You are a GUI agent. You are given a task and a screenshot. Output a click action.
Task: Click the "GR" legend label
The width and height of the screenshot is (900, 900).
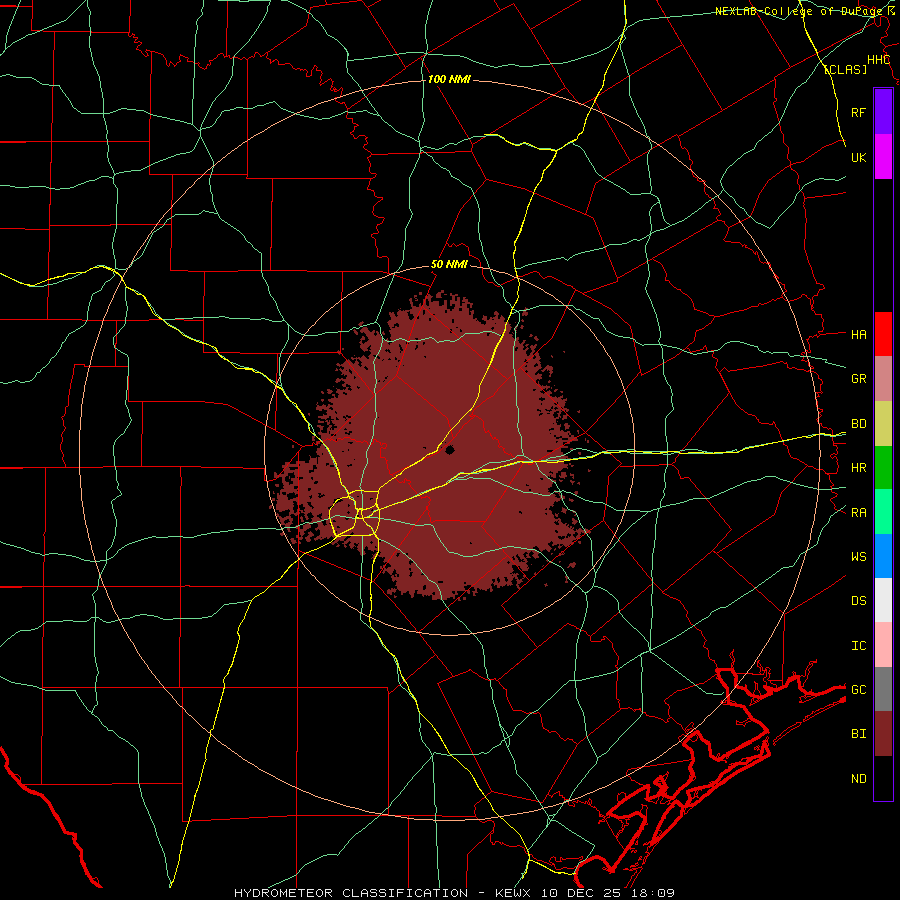point(859,379)
